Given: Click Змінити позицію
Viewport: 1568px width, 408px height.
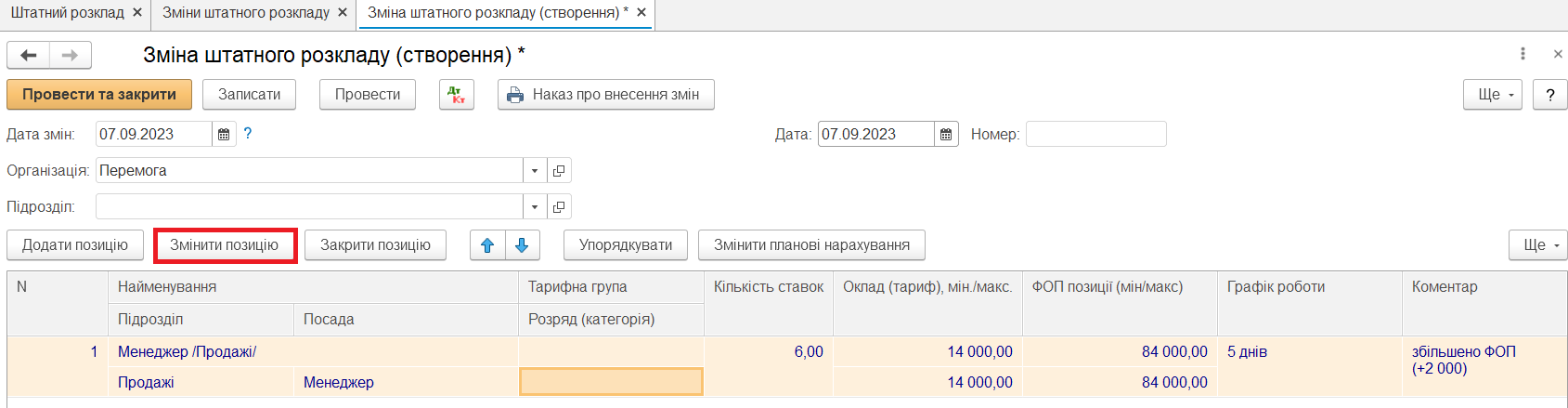Looking at the screenshot, I should 225,245.
